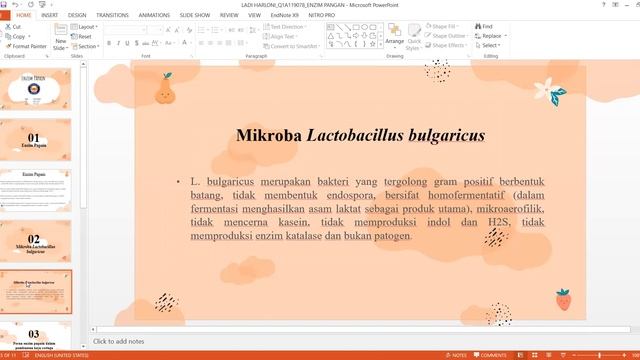Click the Save icon in quick access toolbar
640x360 pixels.
pyautogui.click(x=3, y=4)
